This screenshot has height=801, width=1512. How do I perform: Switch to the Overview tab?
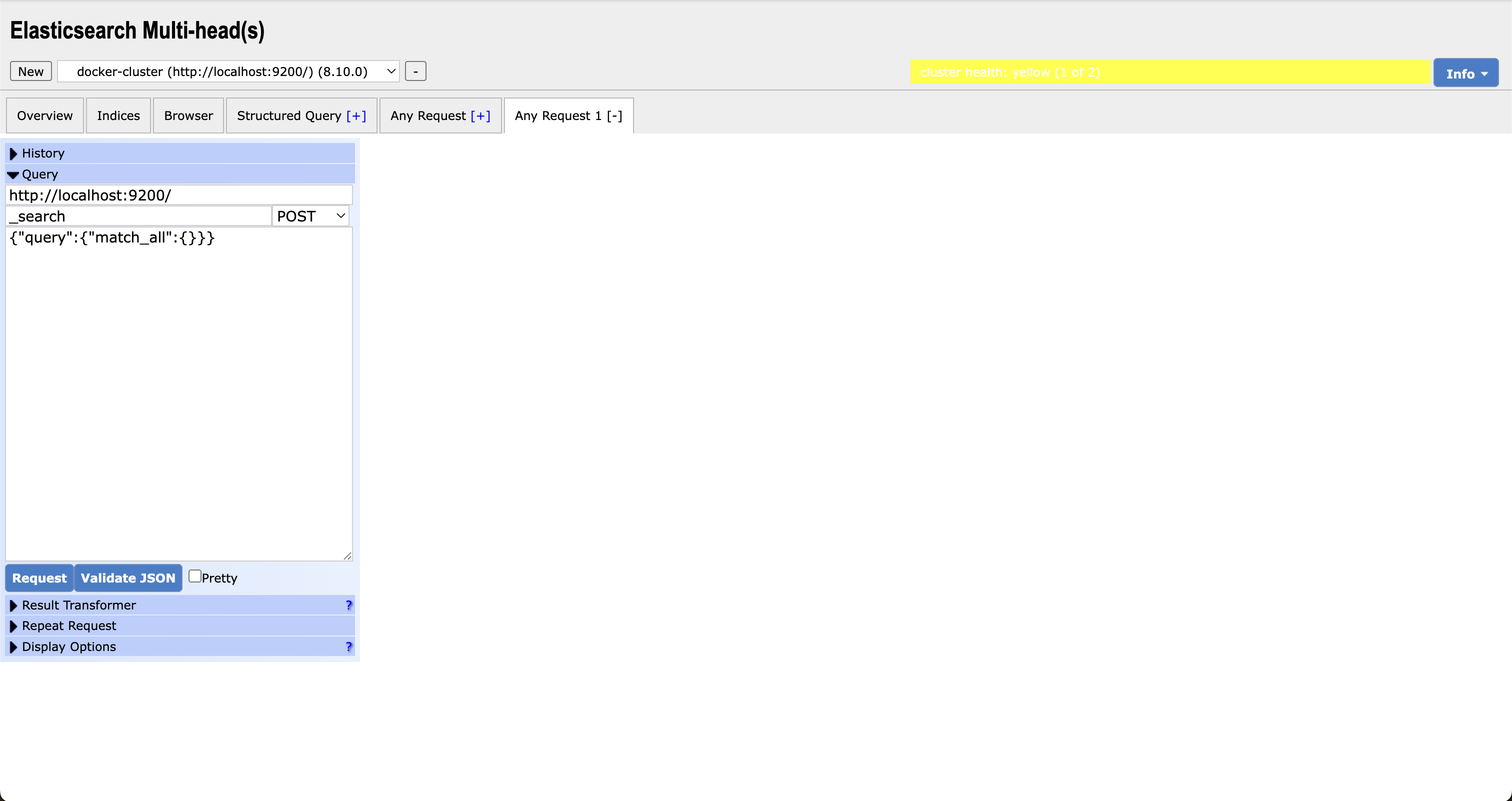click(44, 115)
